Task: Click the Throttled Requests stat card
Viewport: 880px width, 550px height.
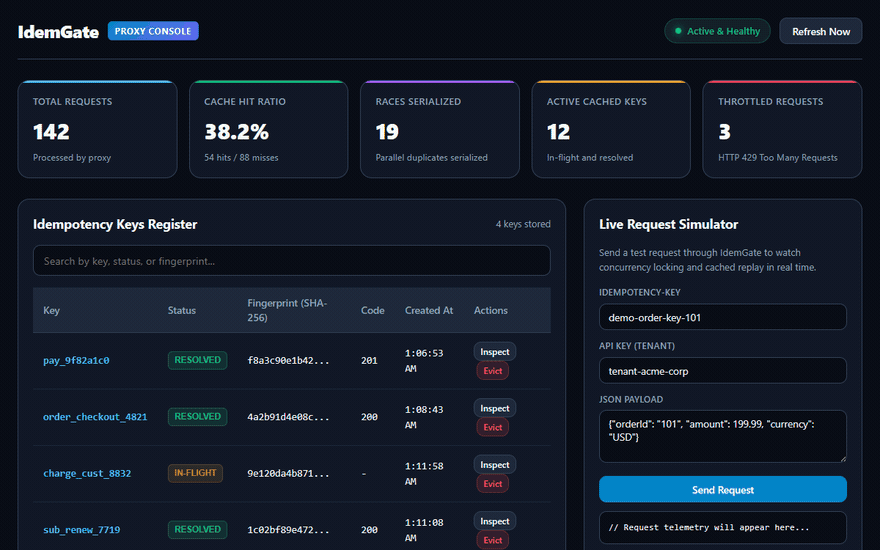Action: (782, 129)
